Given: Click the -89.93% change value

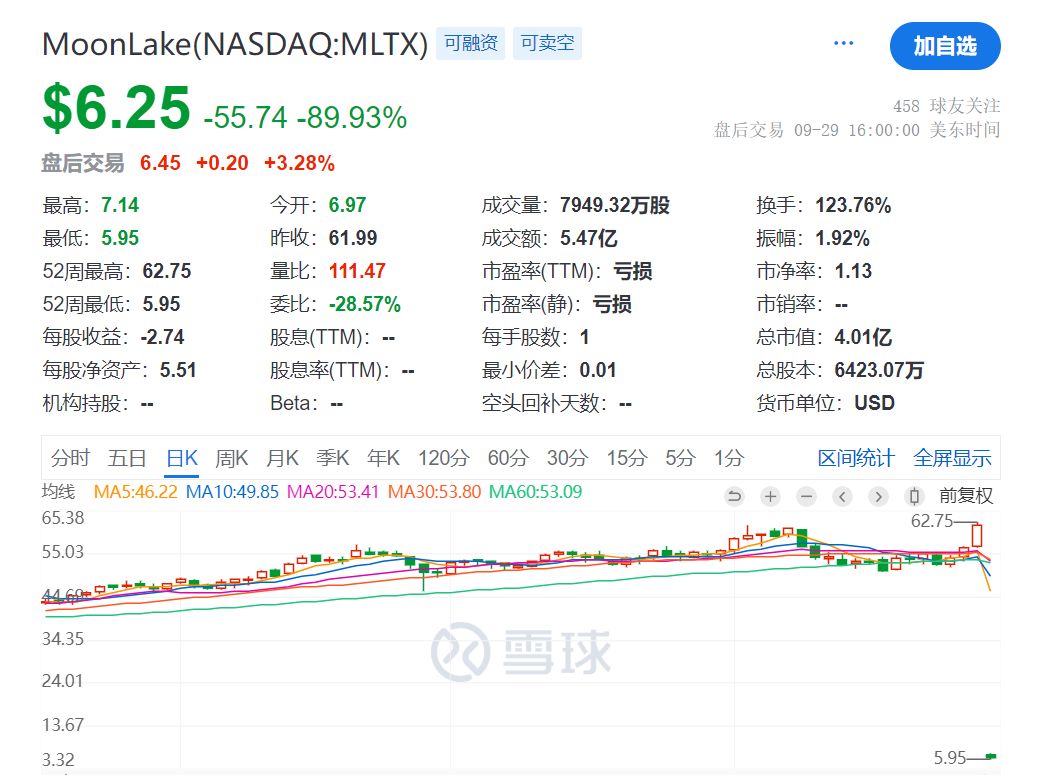Looking at the screenshot, I should pyautogui.click(x=352, y=118).
